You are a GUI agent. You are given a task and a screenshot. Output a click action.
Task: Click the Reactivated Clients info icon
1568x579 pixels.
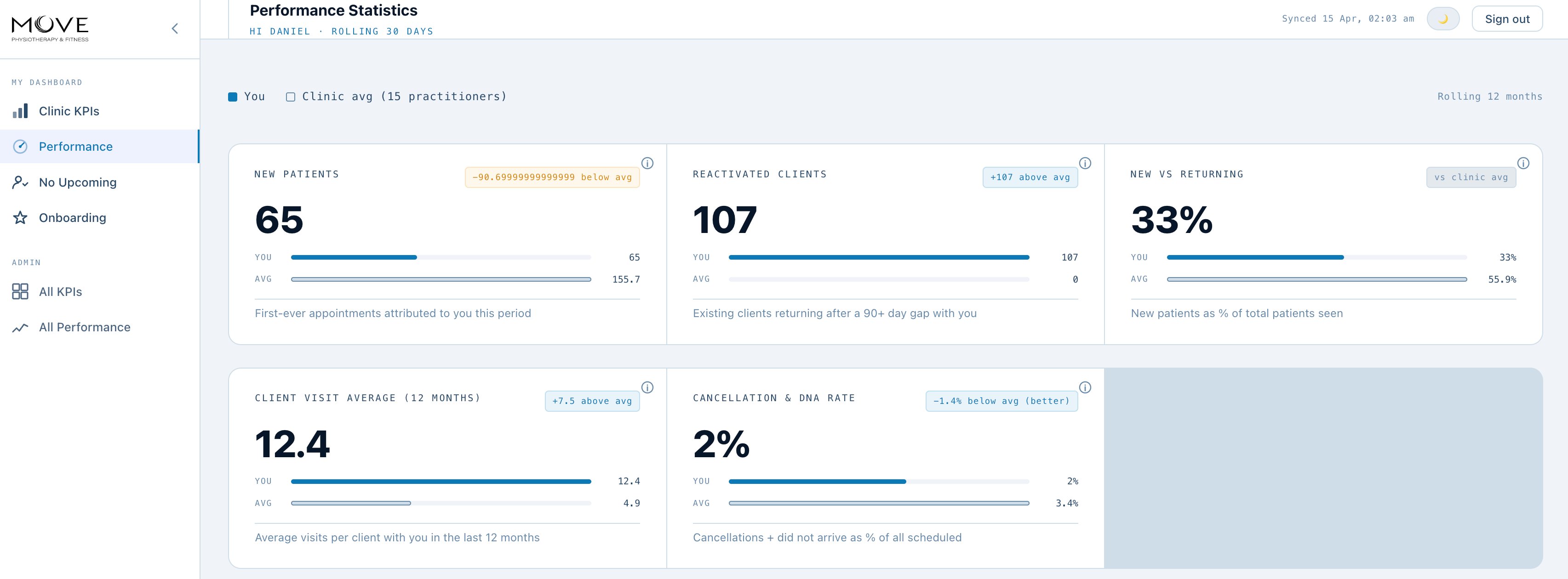(x=1086, y=163)
